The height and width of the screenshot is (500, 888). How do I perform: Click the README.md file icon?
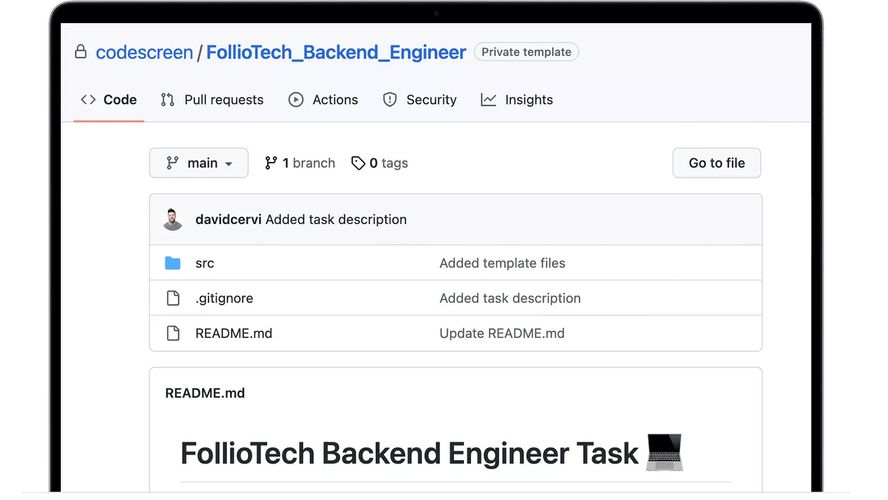173,333
